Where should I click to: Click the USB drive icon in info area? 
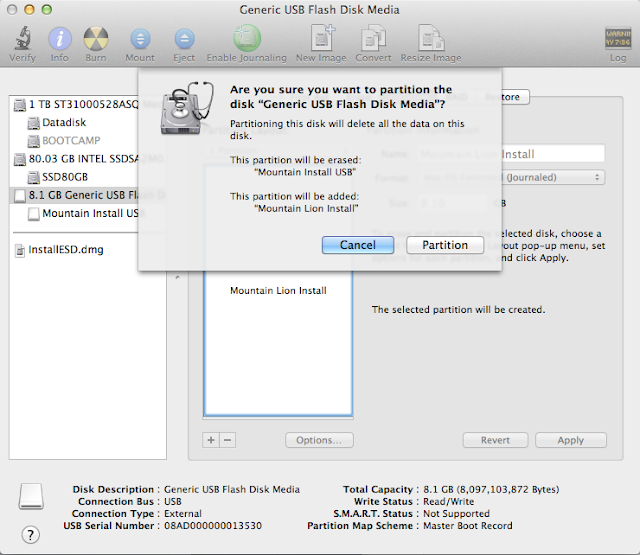coord(31,496)
